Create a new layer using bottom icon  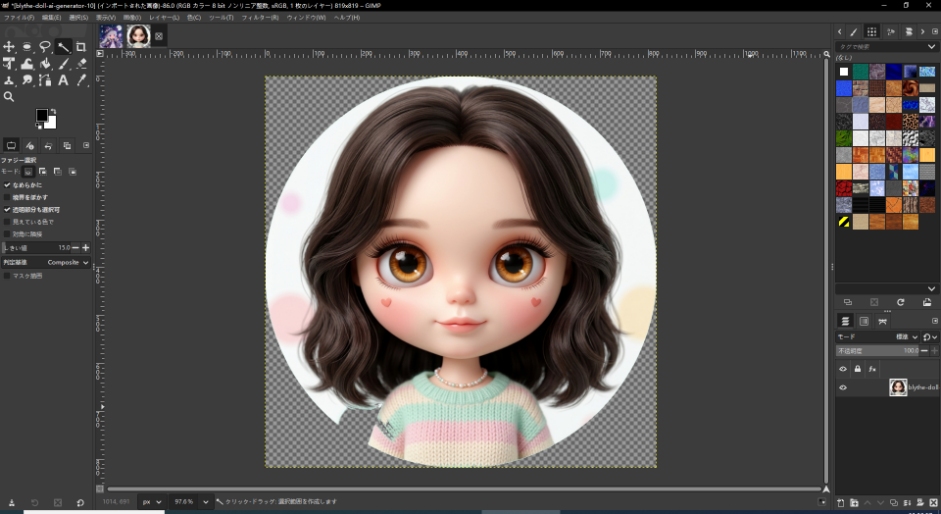(x=841, y=502)
